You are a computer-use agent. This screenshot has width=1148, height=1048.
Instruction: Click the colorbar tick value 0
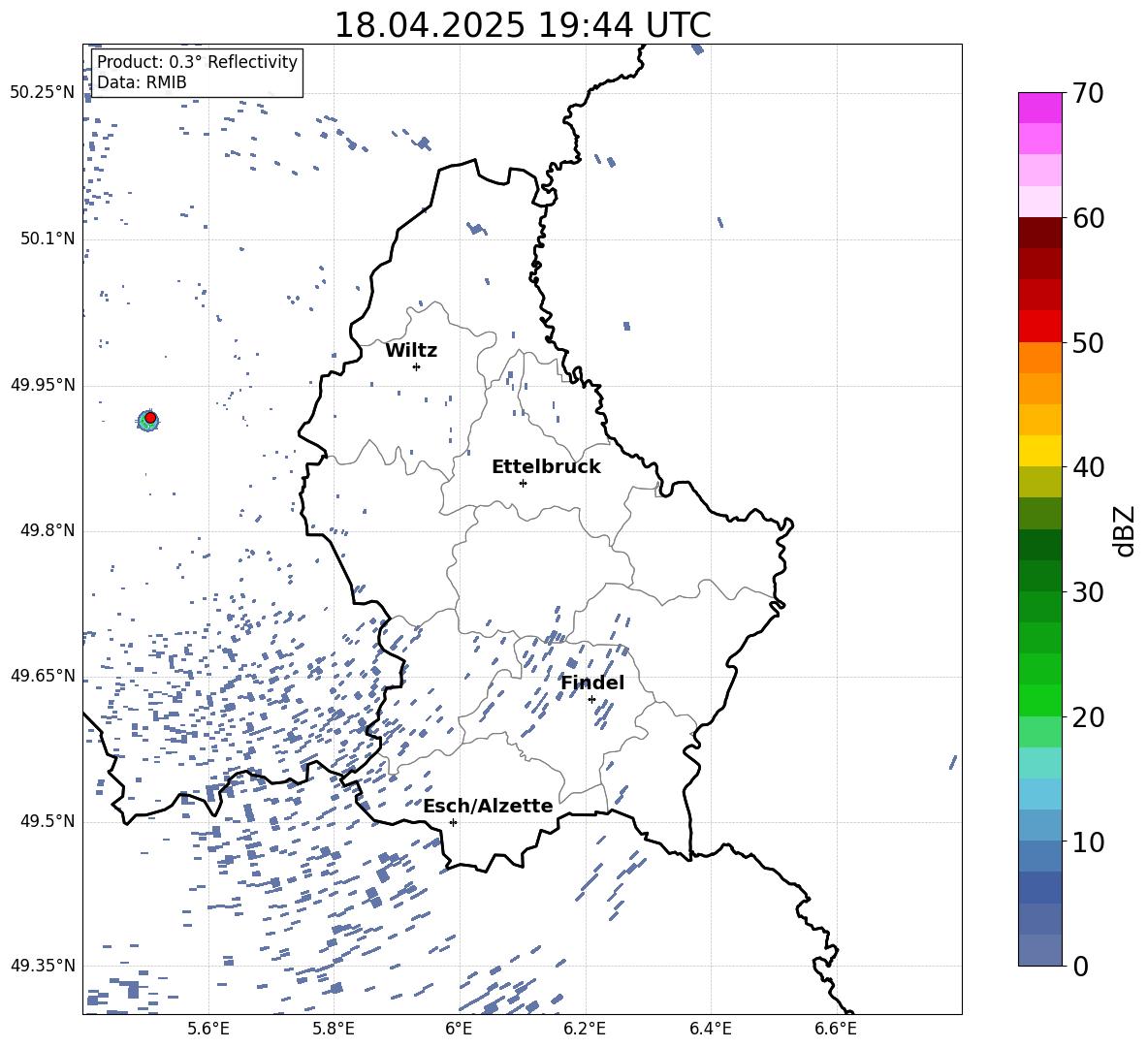(x=1081, y=966)
